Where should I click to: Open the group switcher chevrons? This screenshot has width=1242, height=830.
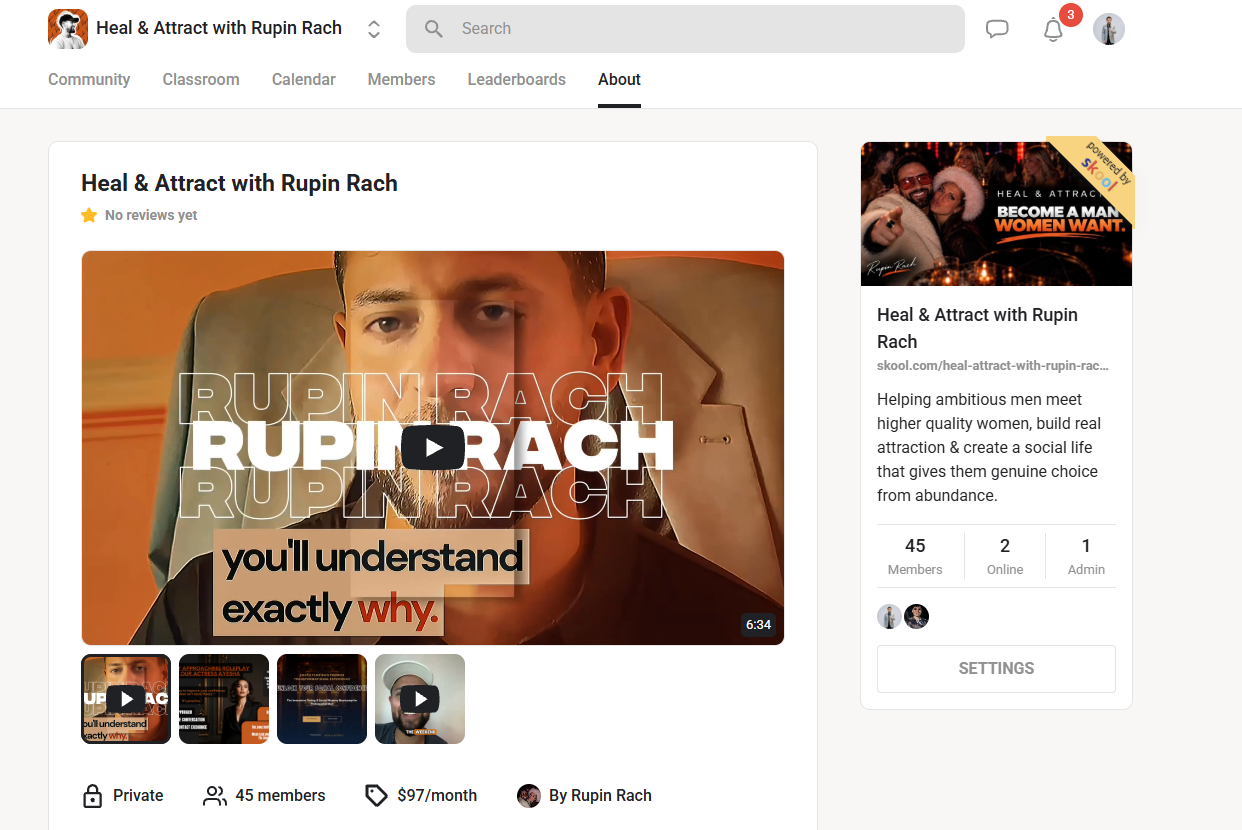(x=374, y=29)
